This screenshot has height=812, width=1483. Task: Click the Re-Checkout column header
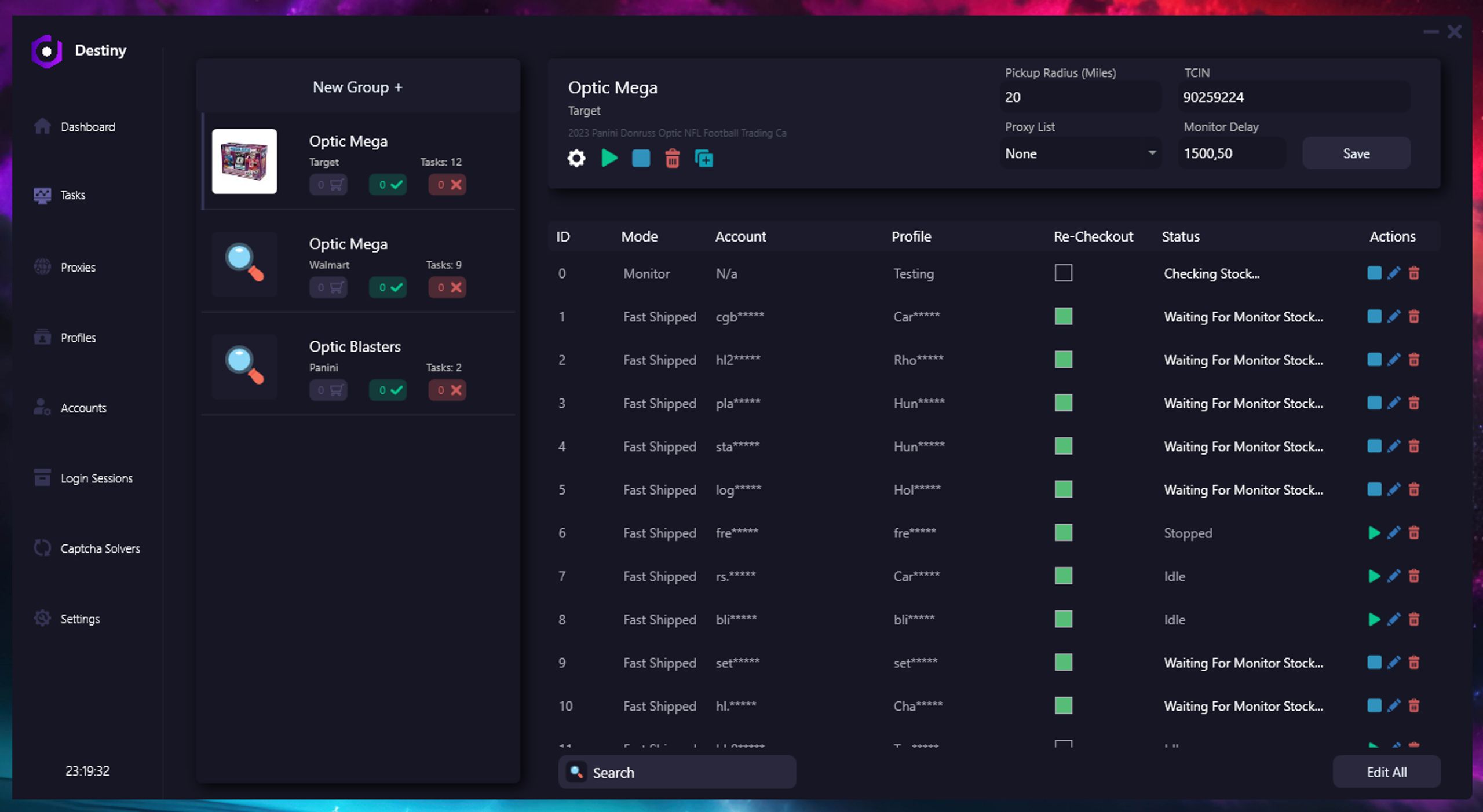[1093, 236]
